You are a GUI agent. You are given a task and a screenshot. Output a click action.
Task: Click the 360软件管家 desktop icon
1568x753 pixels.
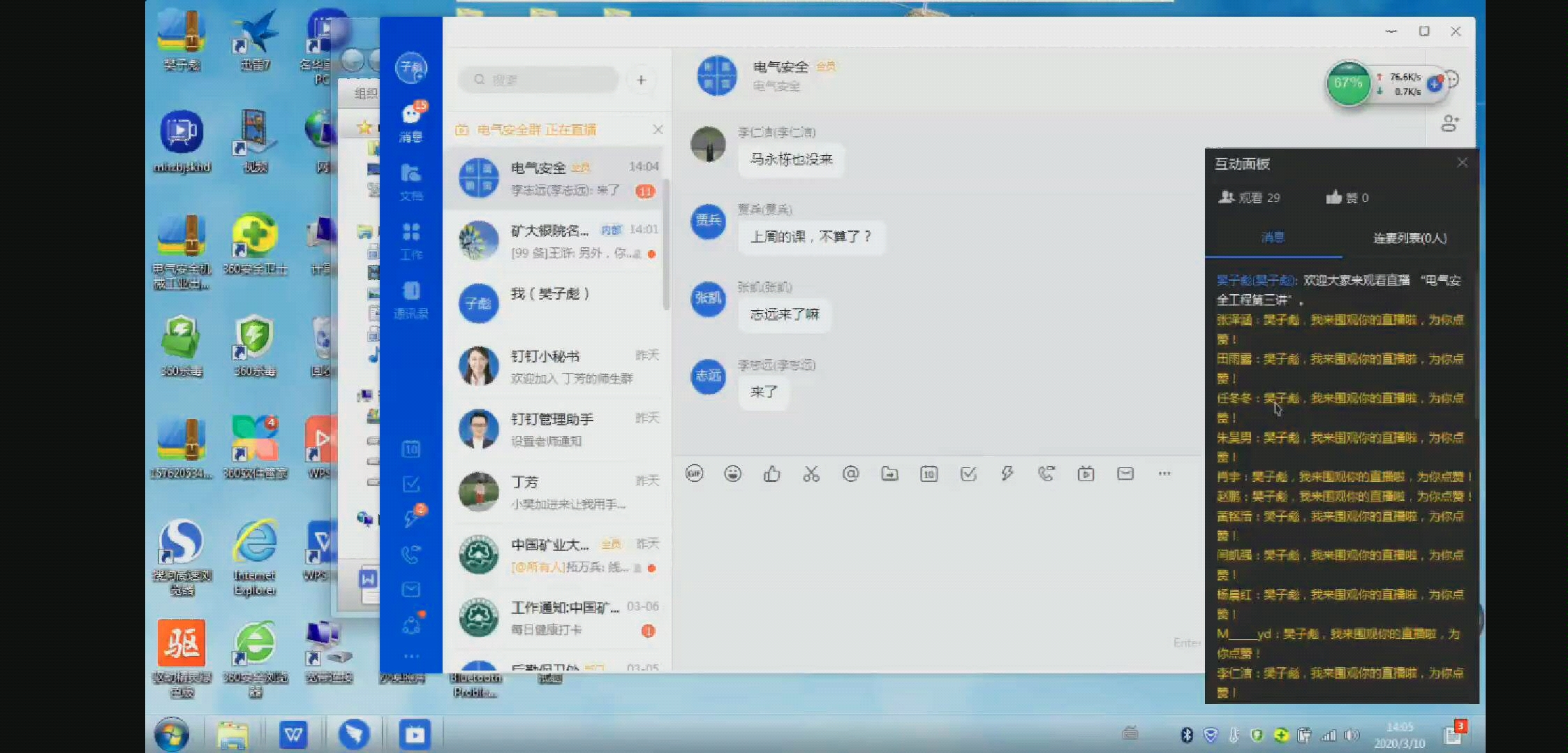[255, 447]
